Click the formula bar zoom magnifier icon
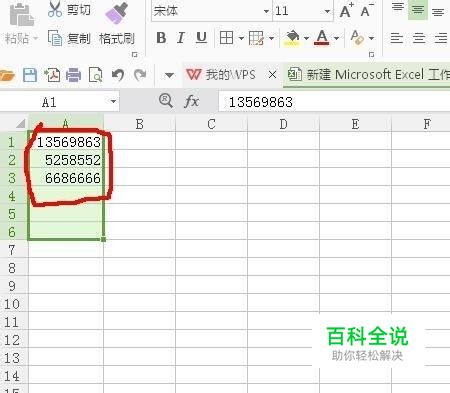450x393 pixels. pyautogui.click(x=166, y=101)
